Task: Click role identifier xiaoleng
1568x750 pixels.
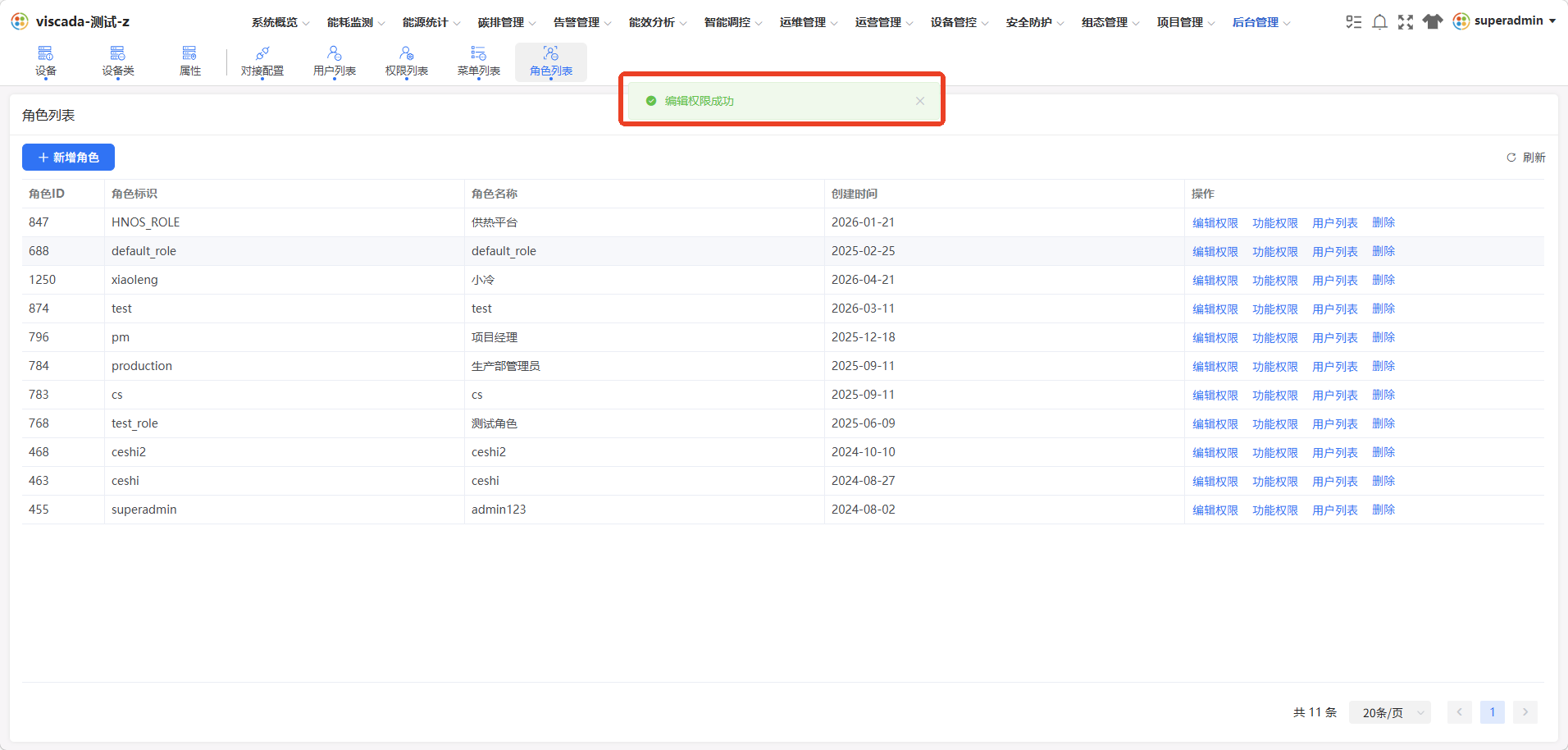Action: pos(134,280)
